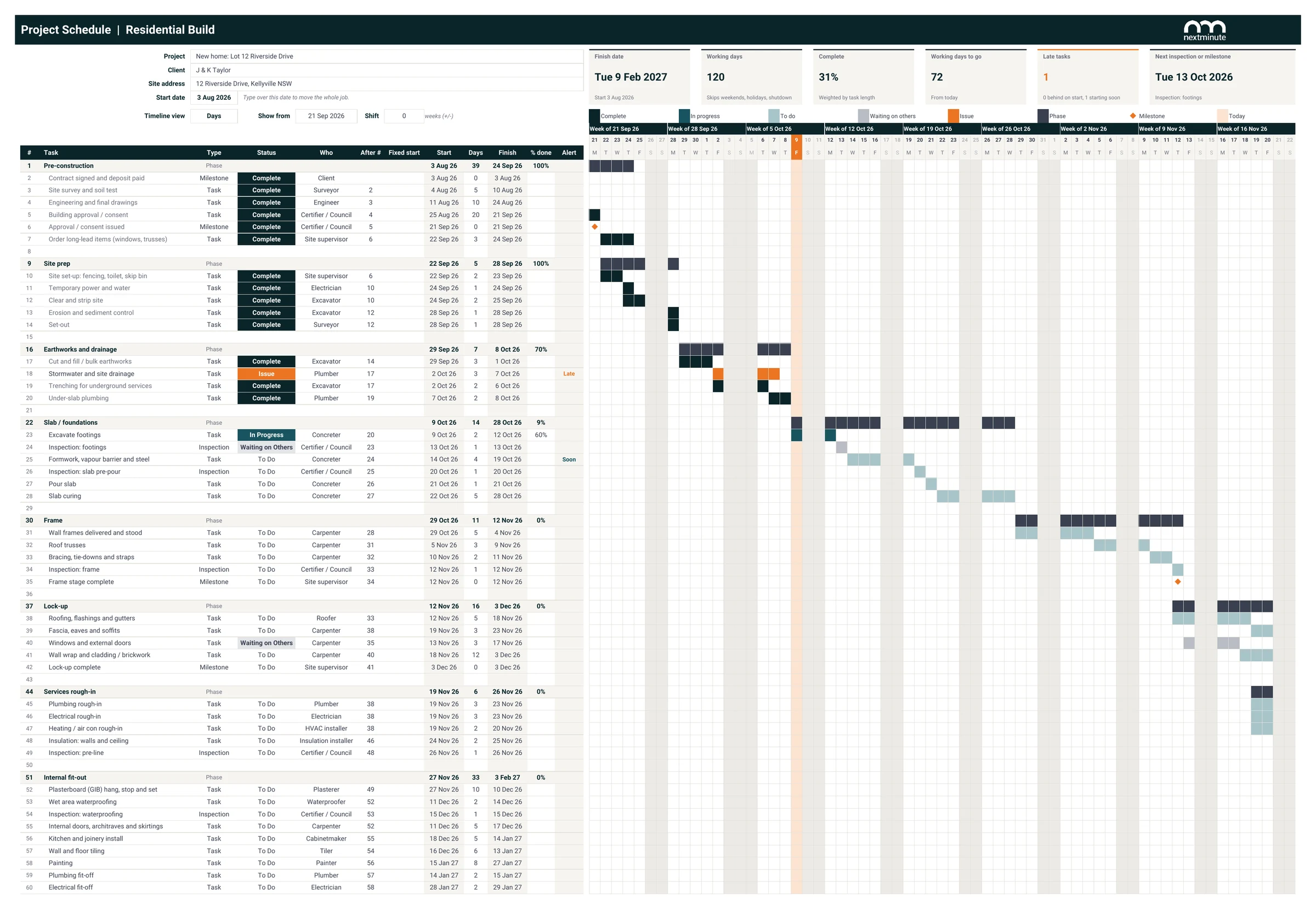This screenshot has height=909, width=1316.
Task: Click the nextminute logo
Action: coord(1204,30)
